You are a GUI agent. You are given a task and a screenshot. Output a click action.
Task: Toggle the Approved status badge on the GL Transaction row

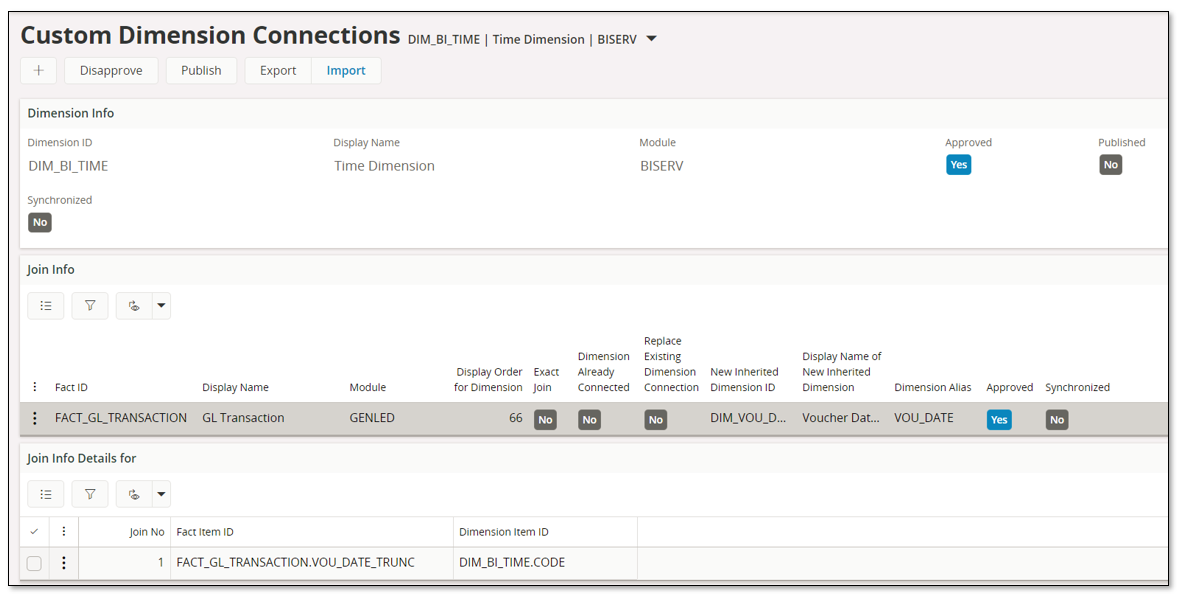(x=999, y=419)
